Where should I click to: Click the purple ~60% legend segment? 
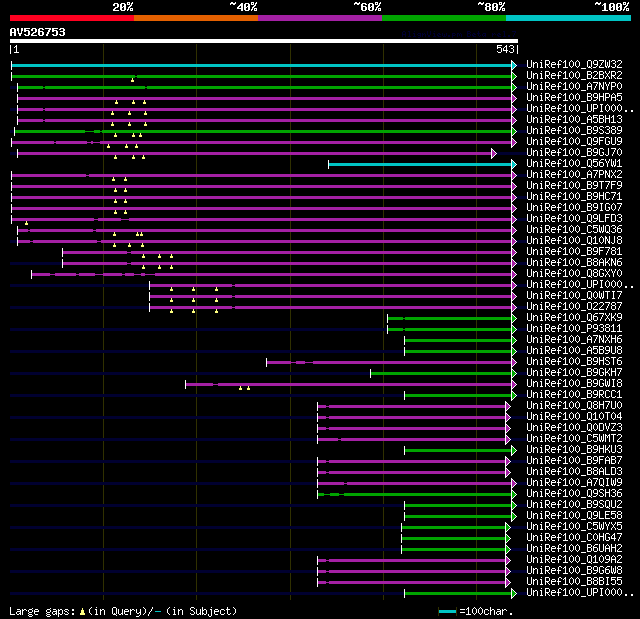pyautogui.click(x=320, y=18)
